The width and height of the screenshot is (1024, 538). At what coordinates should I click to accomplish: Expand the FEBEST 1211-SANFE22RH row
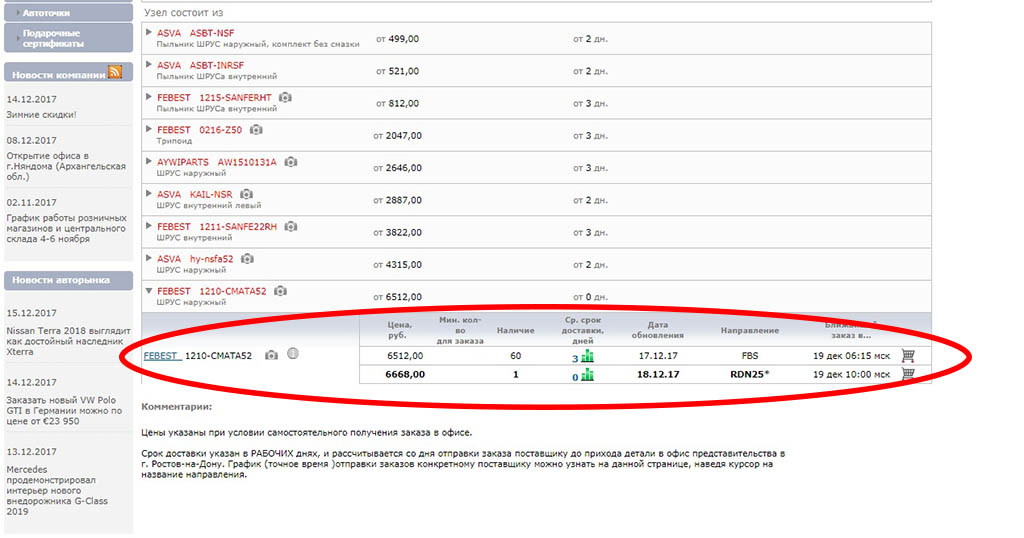[149, 227]
